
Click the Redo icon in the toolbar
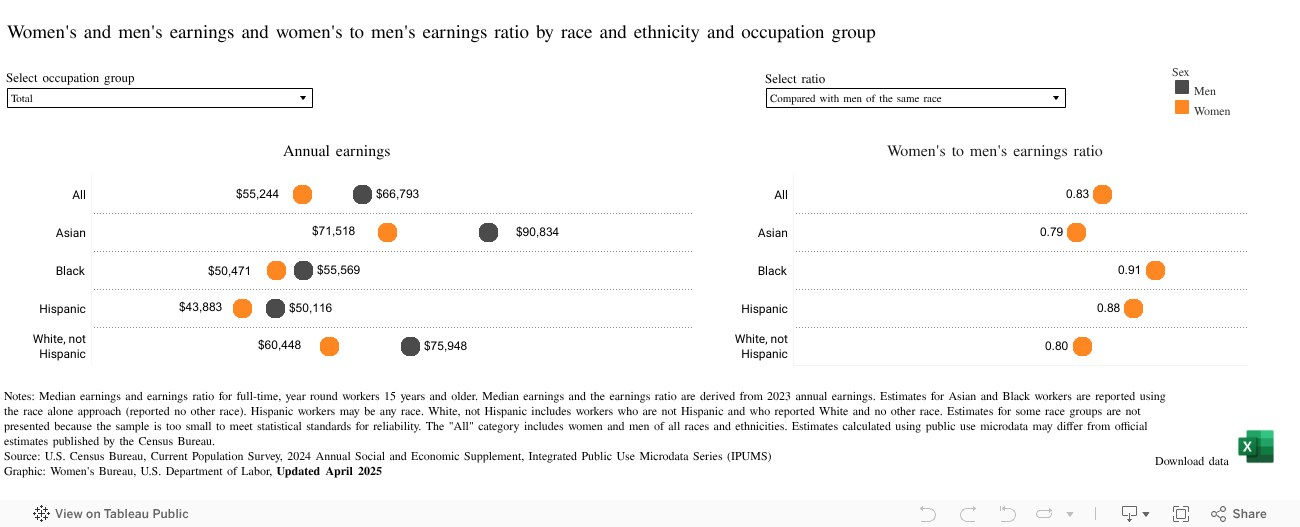(967, 514)
